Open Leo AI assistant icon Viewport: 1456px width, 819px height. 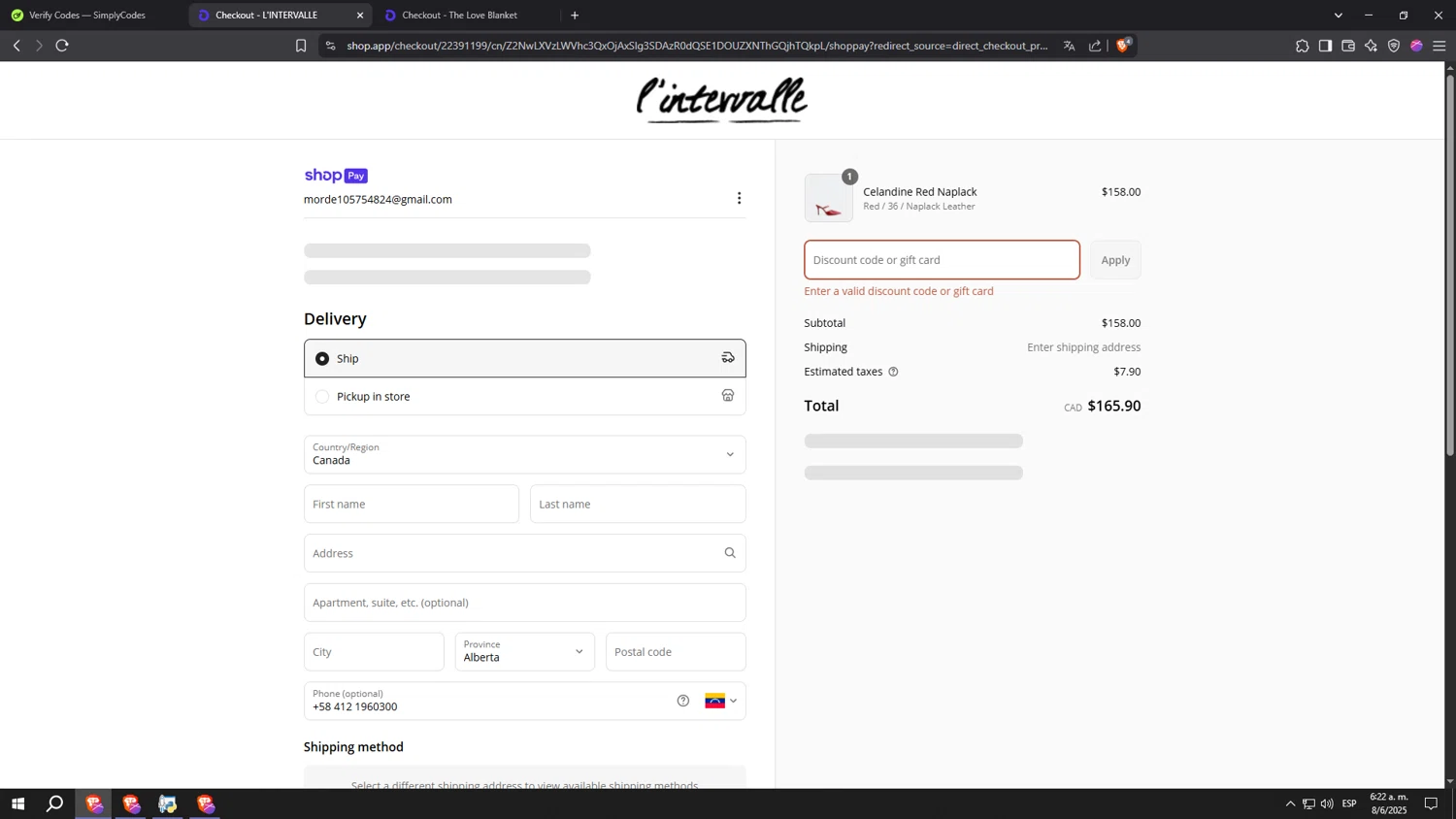pyautogui.click(x=1371, y=46)
